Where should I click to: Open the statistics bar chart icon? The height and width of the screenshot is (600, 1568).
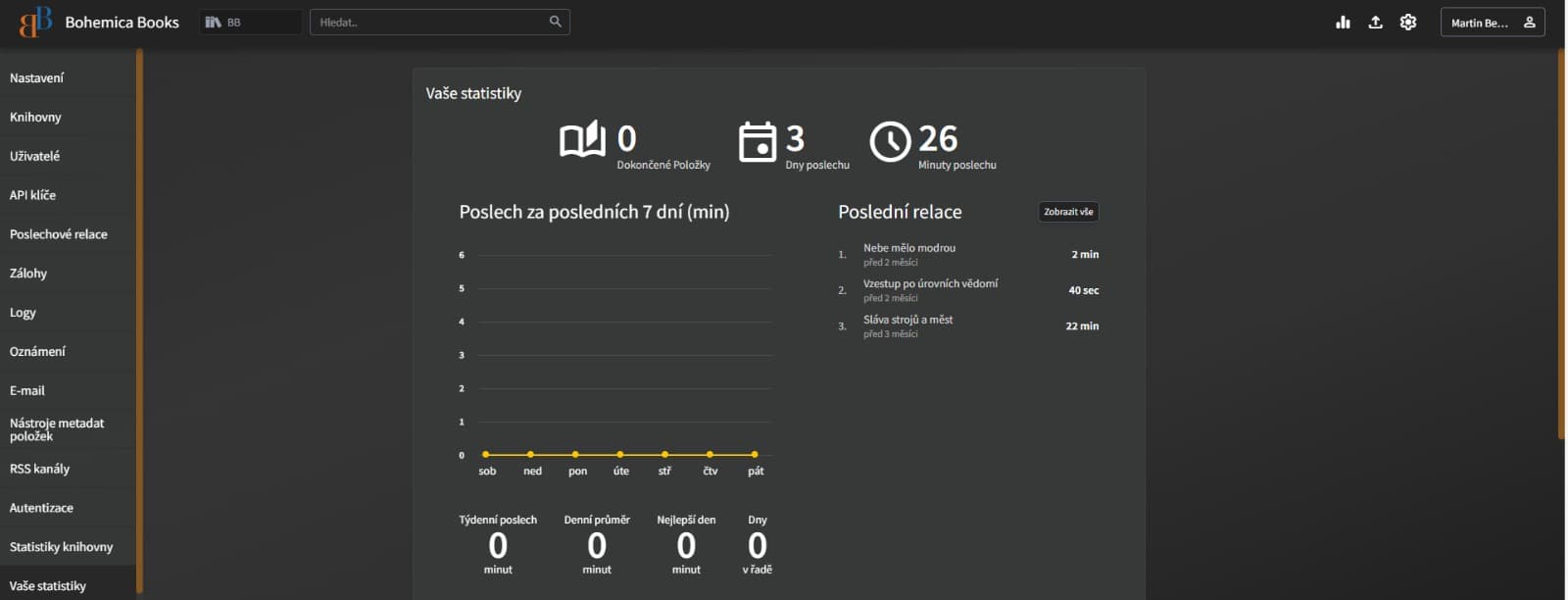click(1343, 23)
